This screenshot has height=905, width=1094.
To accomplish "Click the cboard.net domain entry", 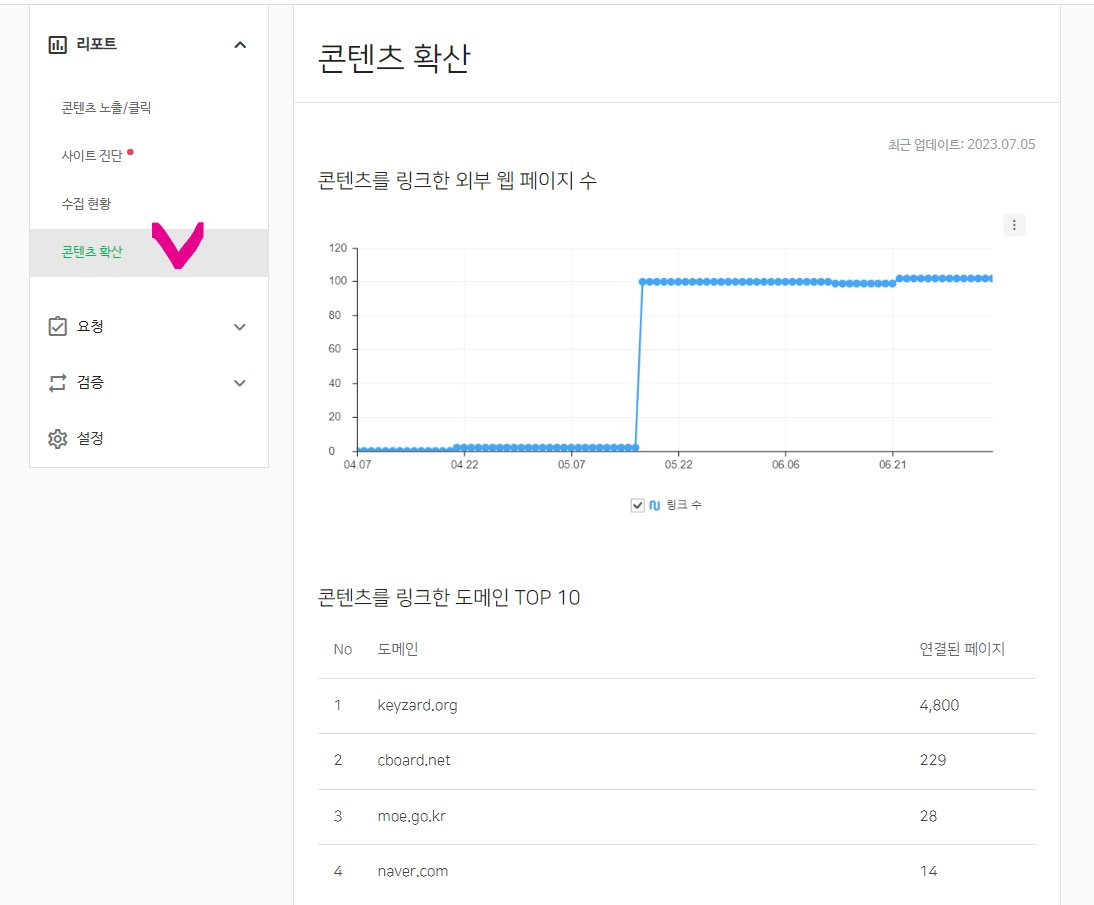I will pos(416,760).
